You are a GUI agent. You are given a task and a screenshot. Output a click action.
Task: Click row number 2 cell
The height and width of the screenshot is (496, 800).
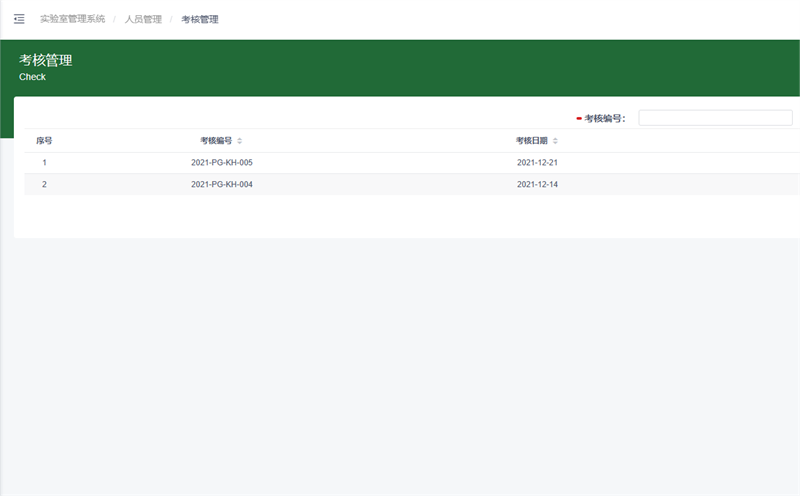click(44, 184)
